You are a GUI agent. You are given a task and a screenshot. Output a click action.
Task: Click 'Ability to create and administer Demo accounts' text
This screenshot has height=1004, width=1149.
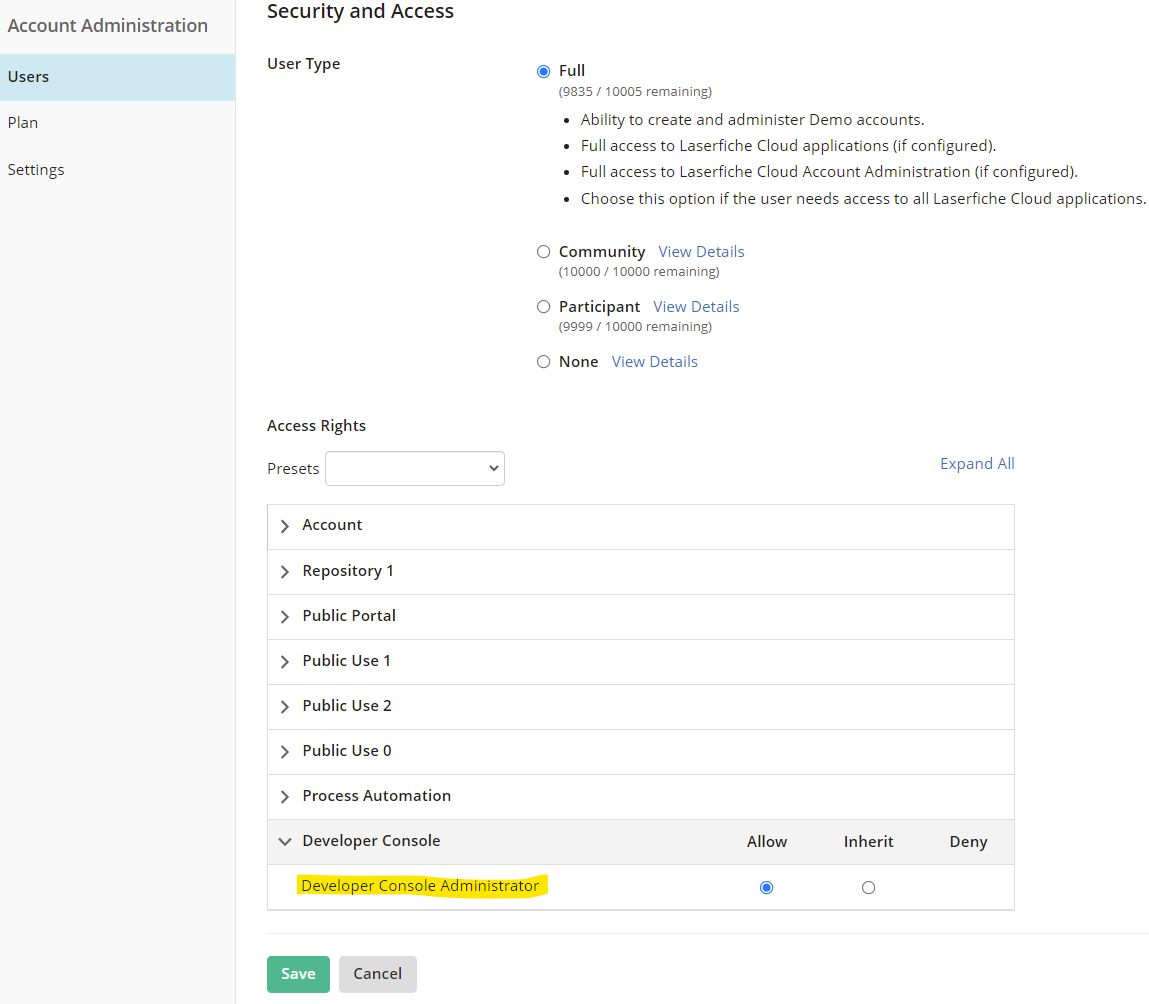pos(753,120)
